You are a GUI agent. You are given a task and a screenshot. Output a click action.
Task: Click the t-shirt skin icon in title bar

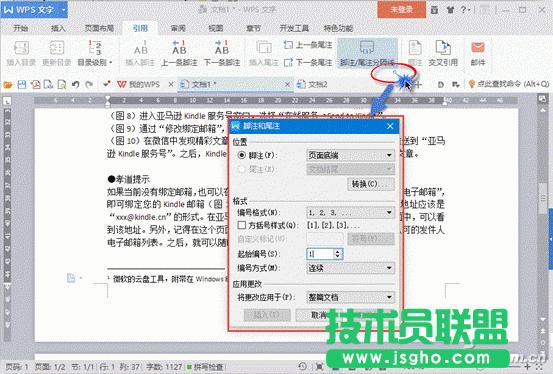coord(450,10)
